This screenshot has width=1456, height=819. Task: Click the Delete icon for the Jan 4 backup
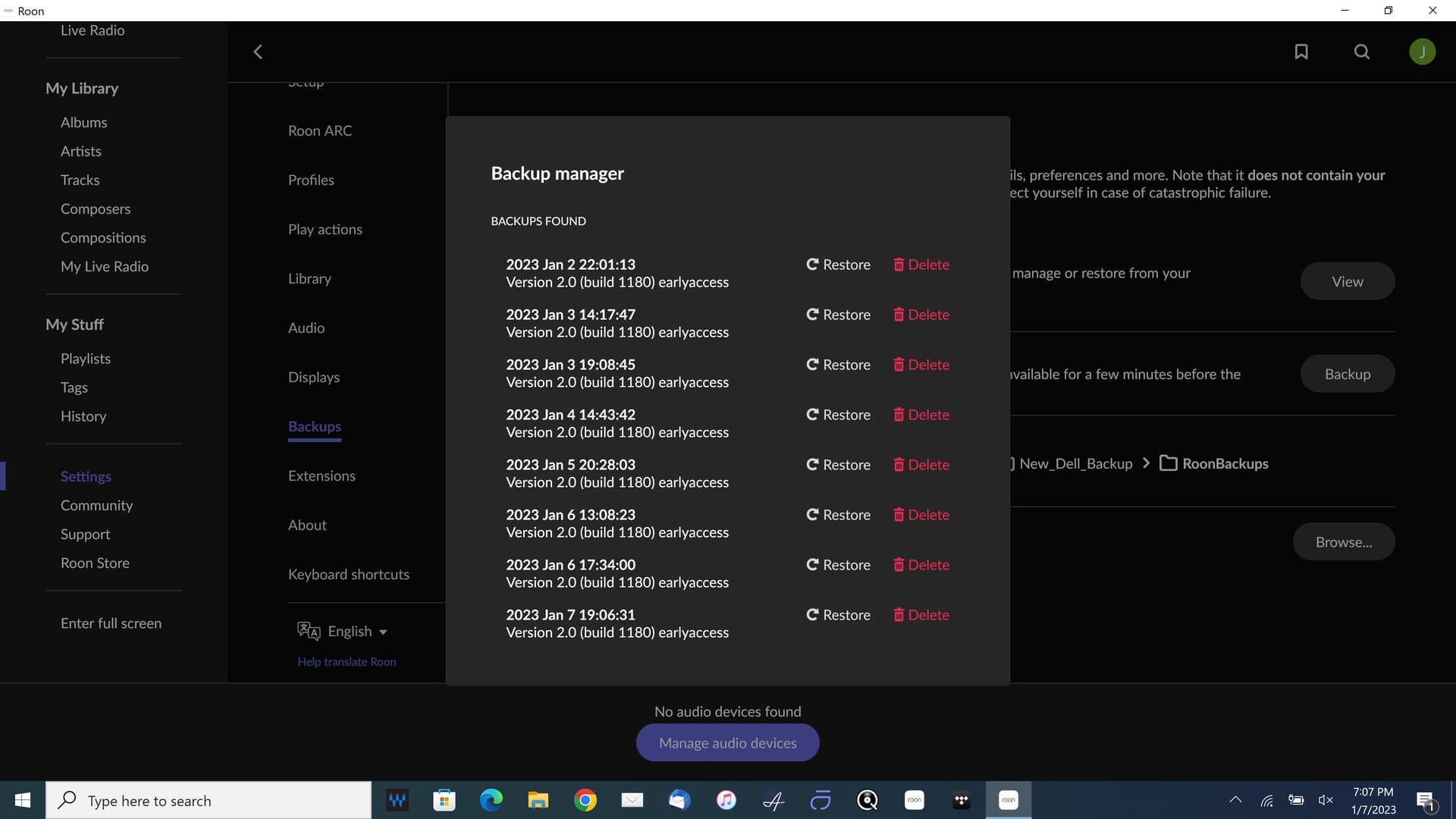tap(899, 415)
